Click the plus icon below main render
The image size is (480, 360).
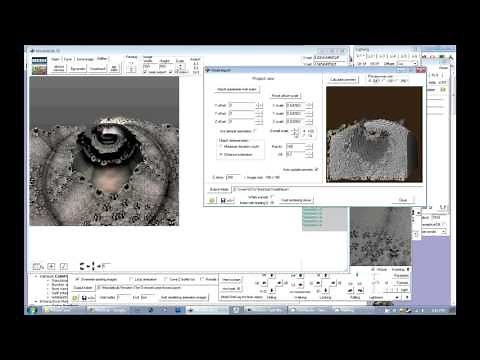tap(51, 266)
